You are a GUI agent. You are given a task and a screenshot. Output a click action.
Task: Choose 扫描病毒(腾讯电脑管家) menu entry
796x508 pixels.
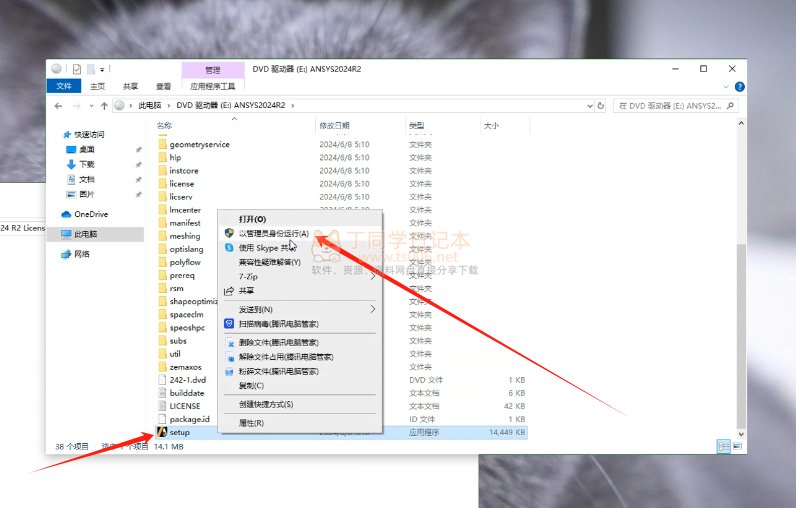(x=301, y=324)
